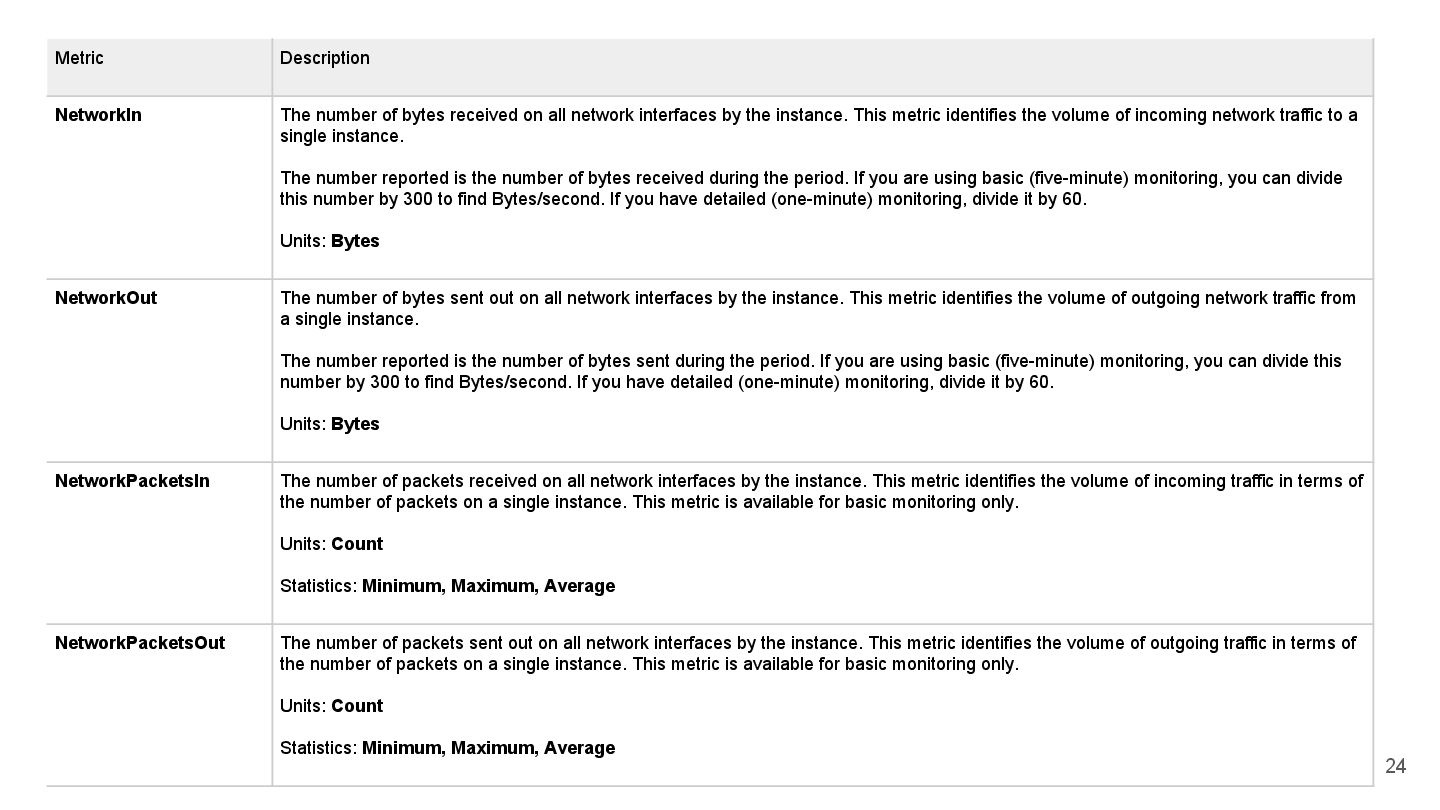Select the NetworkOut metric name
This screenshot has width=1440, height=810.
[x=106, y=298]
